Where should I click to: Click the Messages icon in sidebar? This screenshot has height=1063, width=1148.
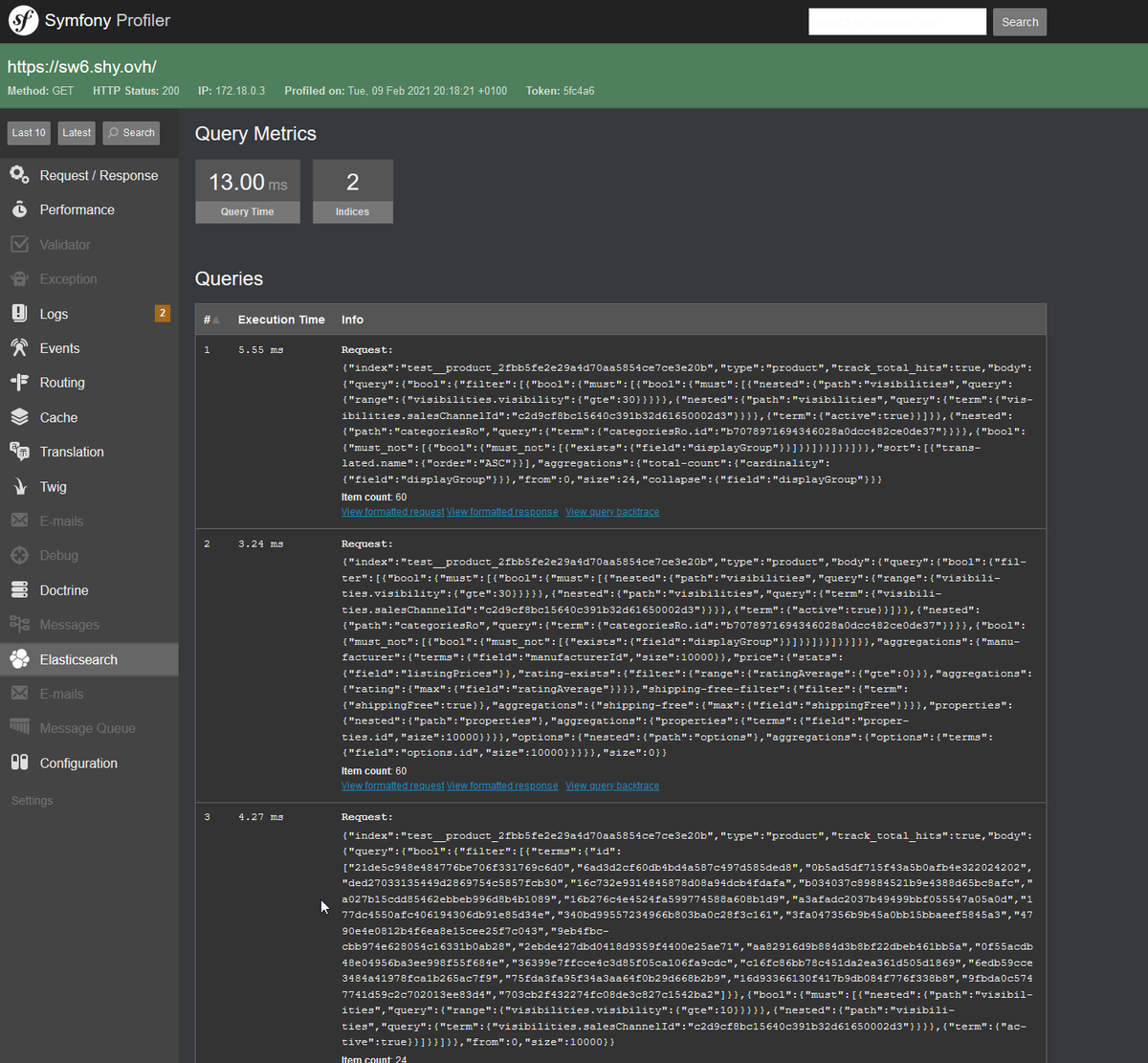point(19,624)
